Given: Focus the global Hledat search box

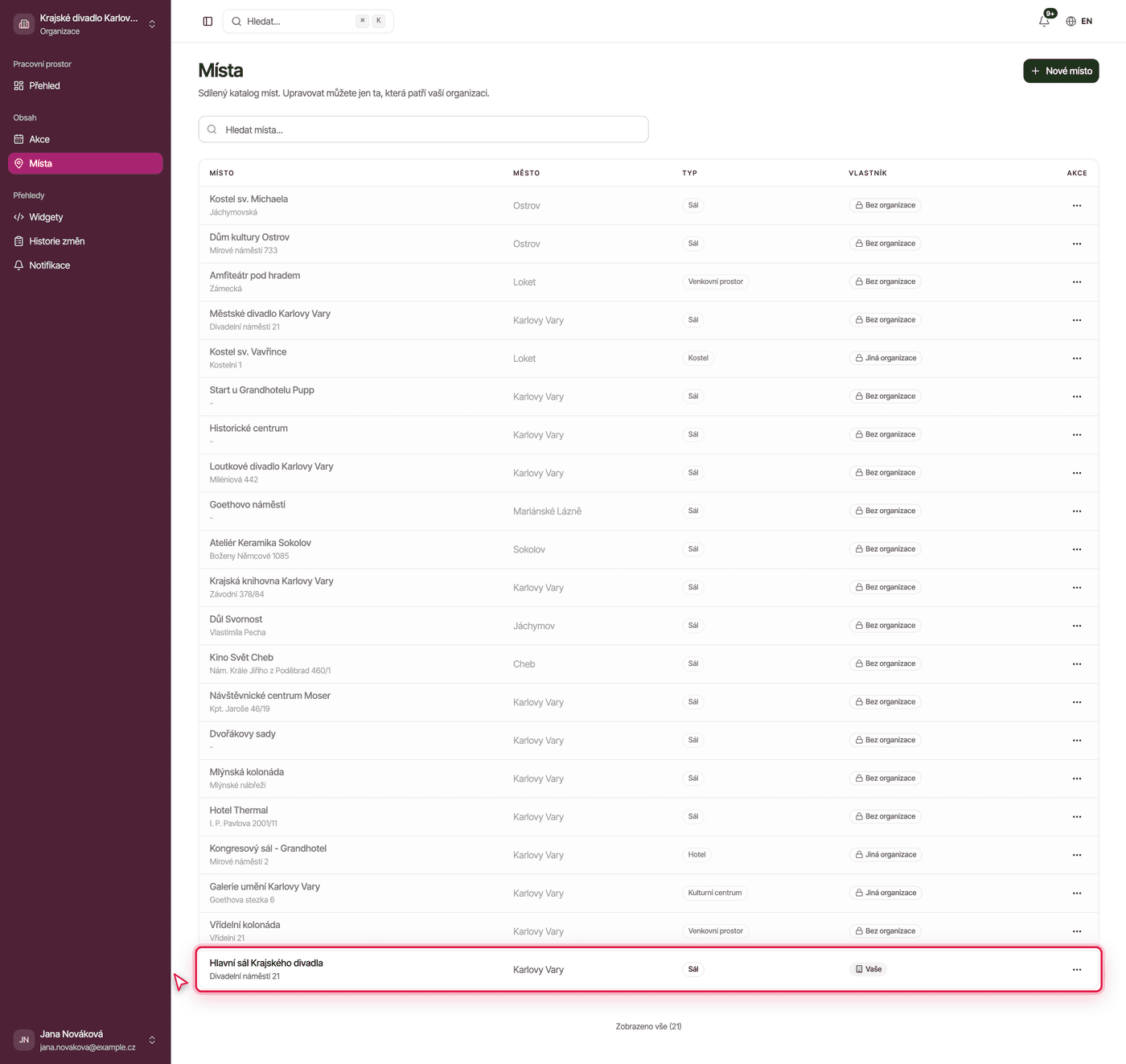Looking at the screenshot, I should (x=308, y=22).
